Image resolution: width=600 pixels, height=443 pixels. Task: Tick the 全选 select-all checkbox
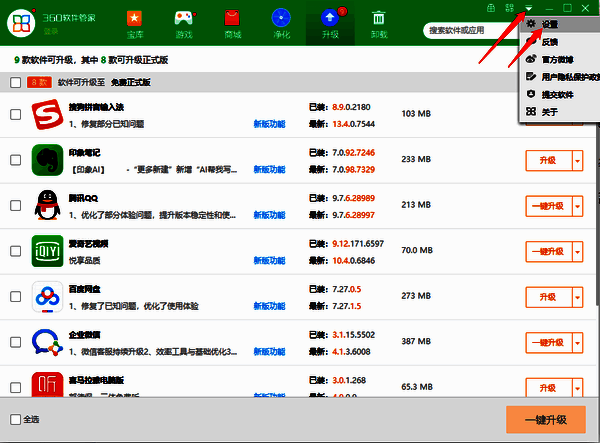pos(16,419)
